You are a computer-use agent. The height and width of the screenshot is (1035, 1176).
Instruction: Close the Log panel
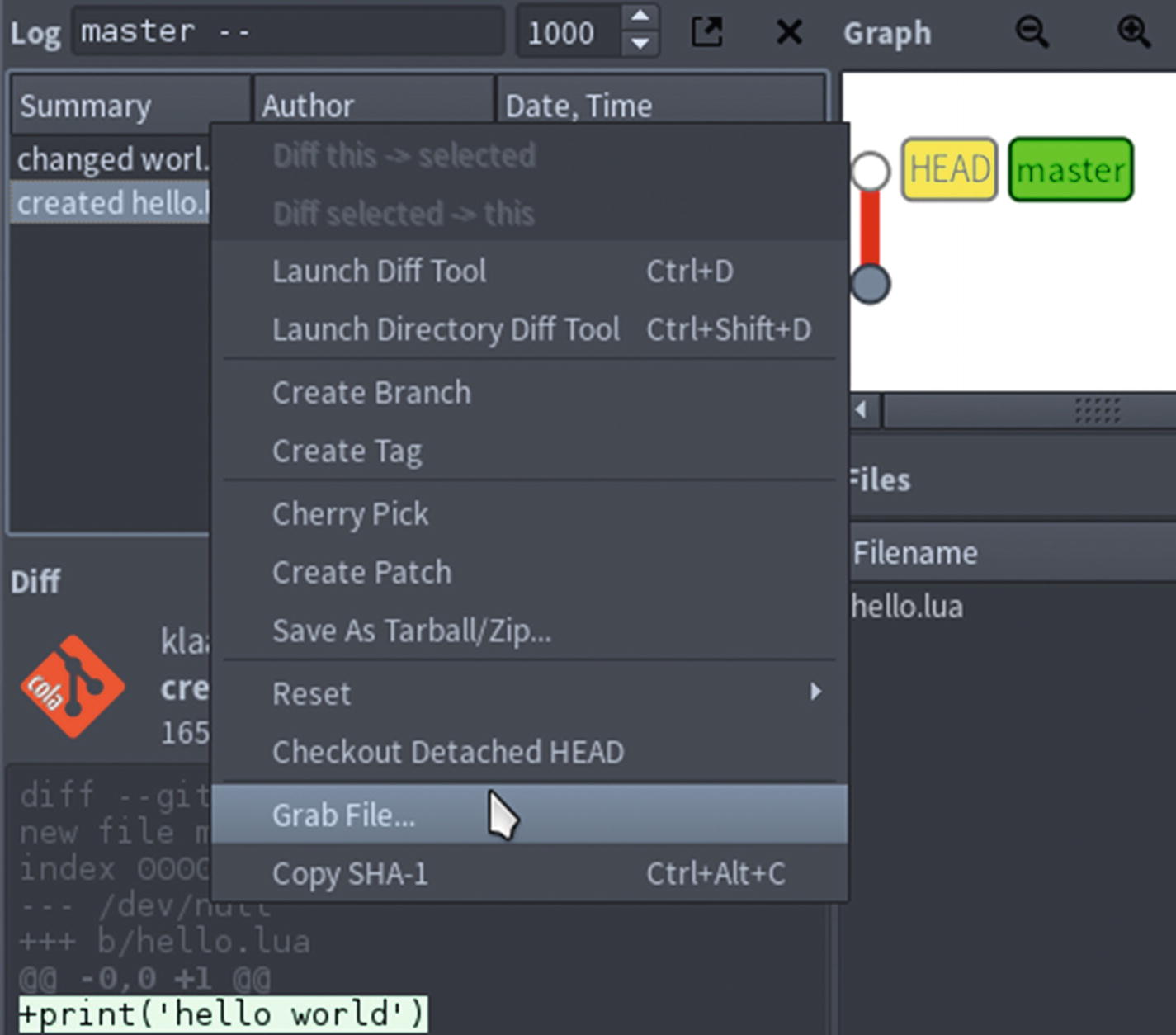pyautogui.click(x=789, y=32)
